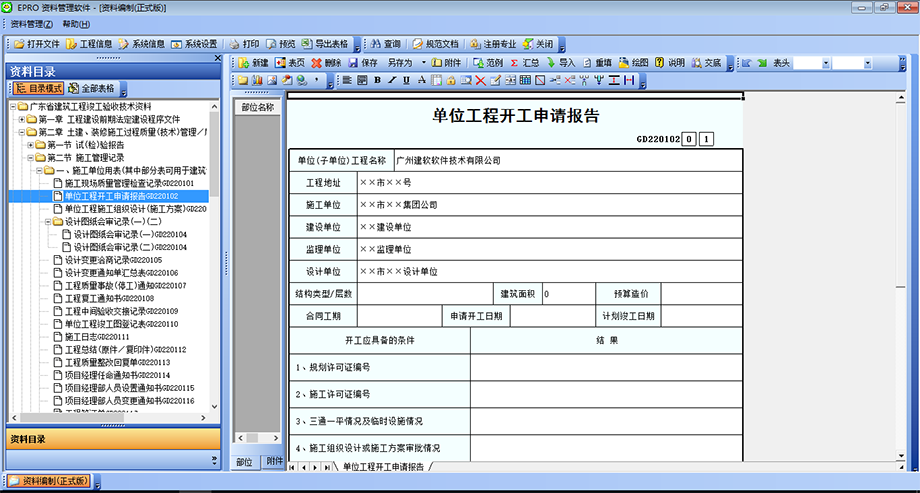The height and width of the screenshot is (493, 920).
Task: Open the 另存为 (Save As) dropdown arrow
Action: [423, 62]
